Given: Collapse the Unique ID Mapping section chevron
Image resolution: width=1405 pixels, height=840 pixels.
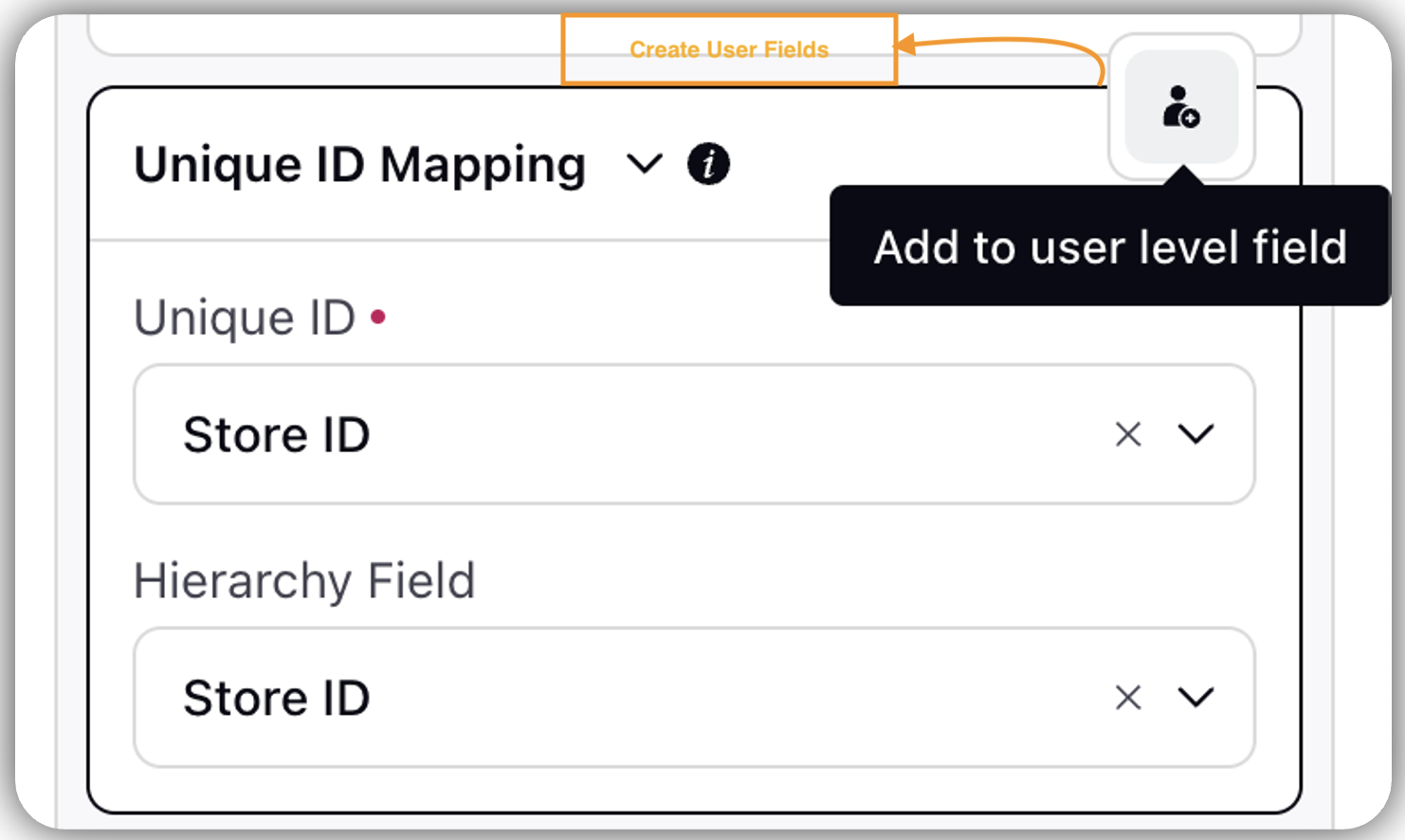Looking at the screenshot, I should 645,164.
